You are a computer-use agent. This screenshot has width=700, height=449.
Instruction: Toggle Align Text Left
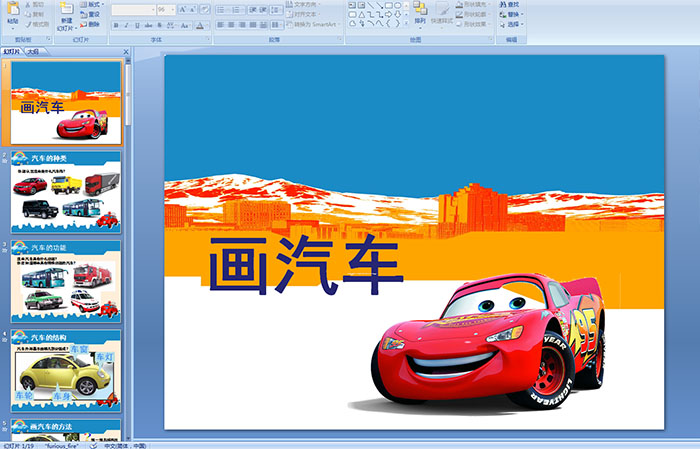click(x=221, y=25)
